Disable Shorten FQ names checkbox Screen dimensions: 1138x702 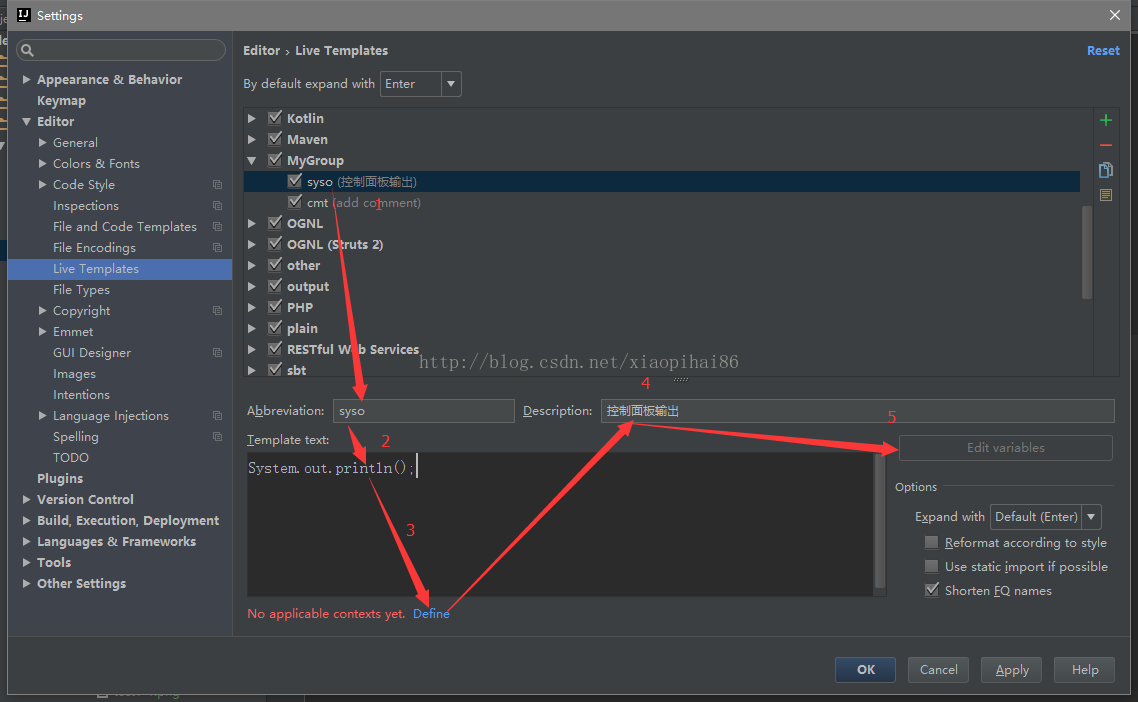(931, 590)
